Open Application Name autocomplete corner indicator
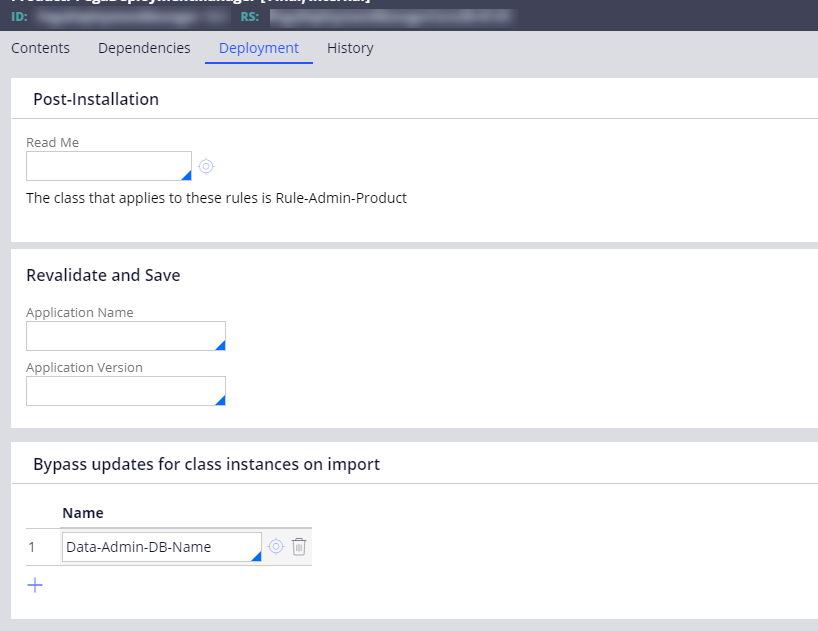The height and width of the screenshot is (631, 818). [220, 345]
